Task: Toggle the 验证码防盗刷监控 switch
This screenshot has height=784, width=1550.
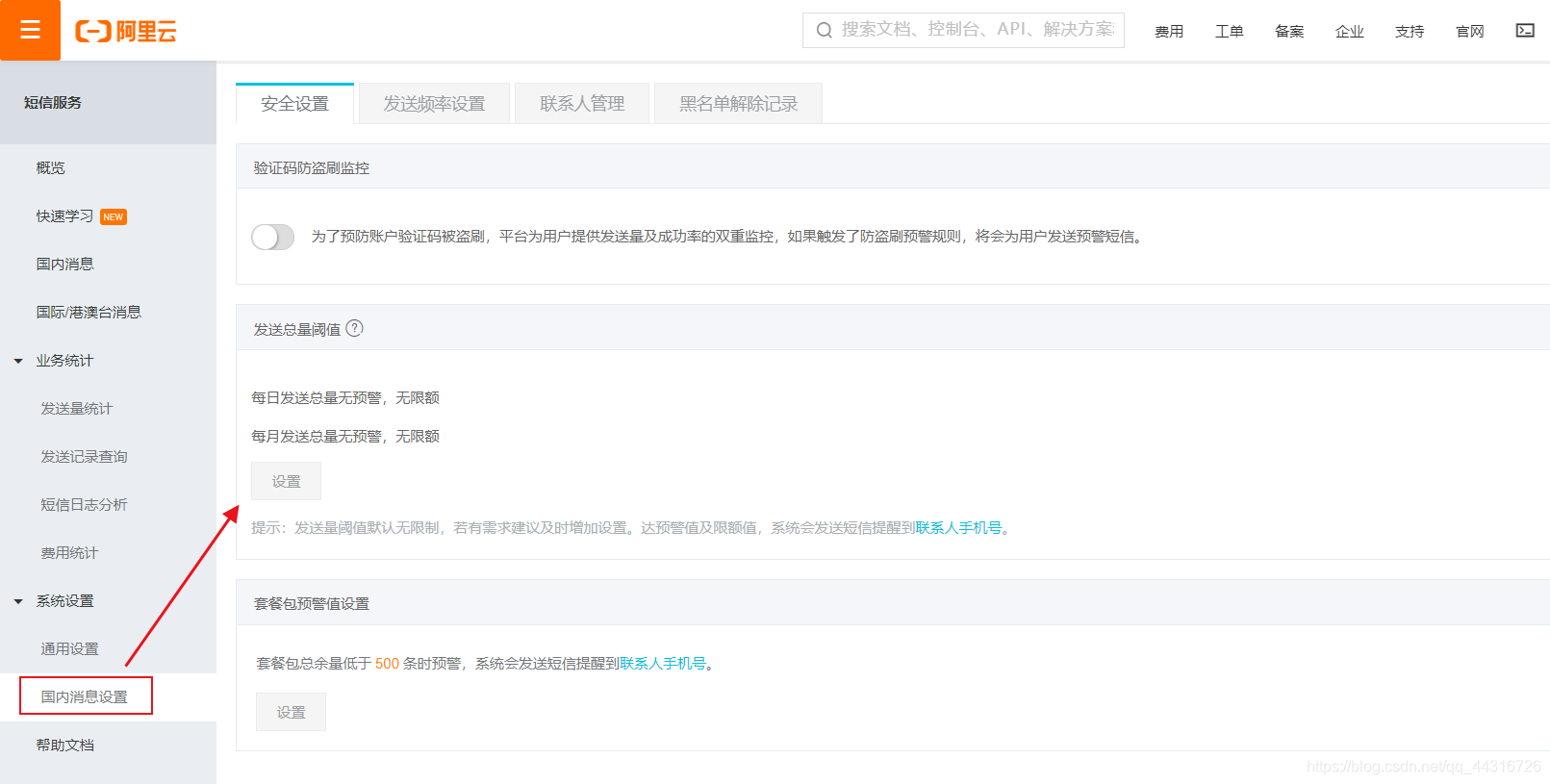Action: click(273, 237)
